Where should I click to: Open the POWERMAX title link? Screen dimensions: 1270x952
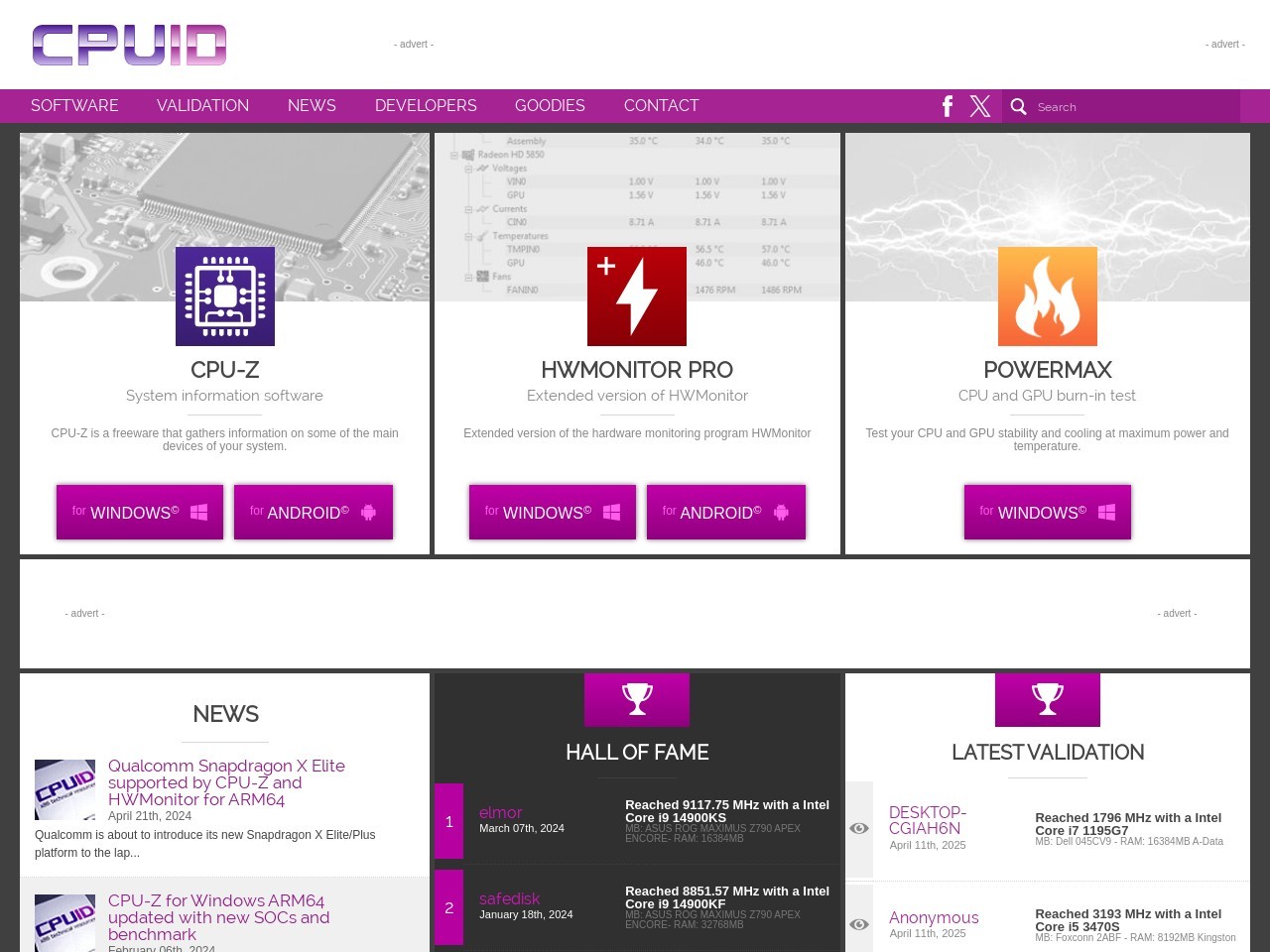1048,370
